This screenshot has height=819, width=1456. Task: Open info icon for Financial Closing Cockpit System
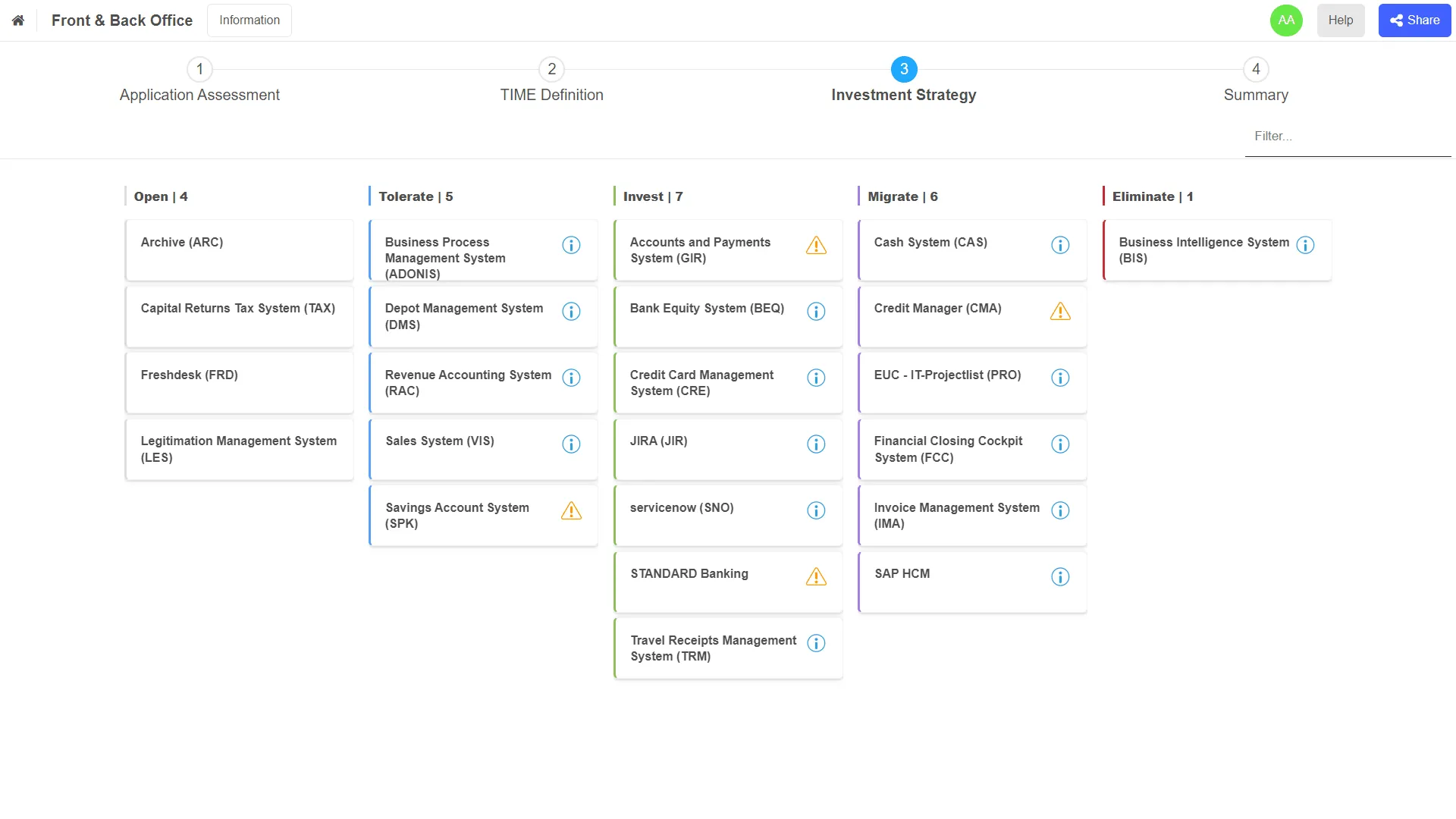point(1060,444)
